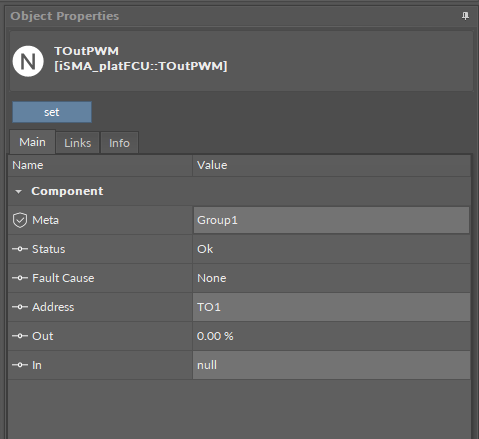This screenshot has height=439, width=479.
Task: Click the round N component icon
Action: (x=28, y=61)
